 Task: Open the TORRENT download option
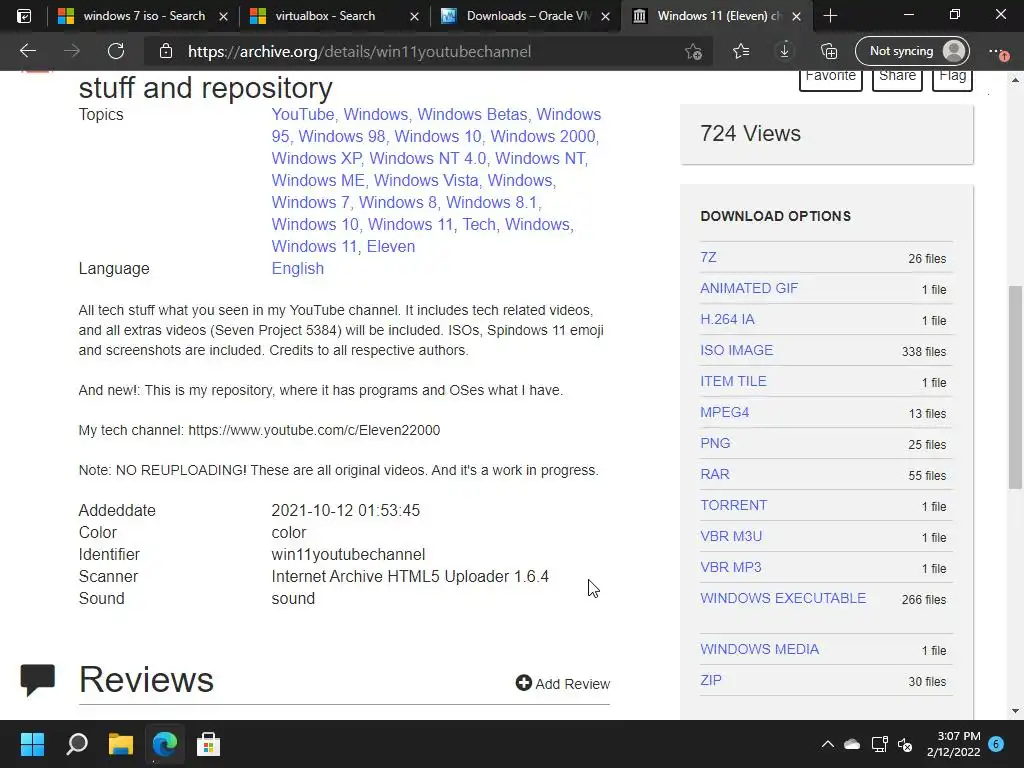tap(733, 505)
